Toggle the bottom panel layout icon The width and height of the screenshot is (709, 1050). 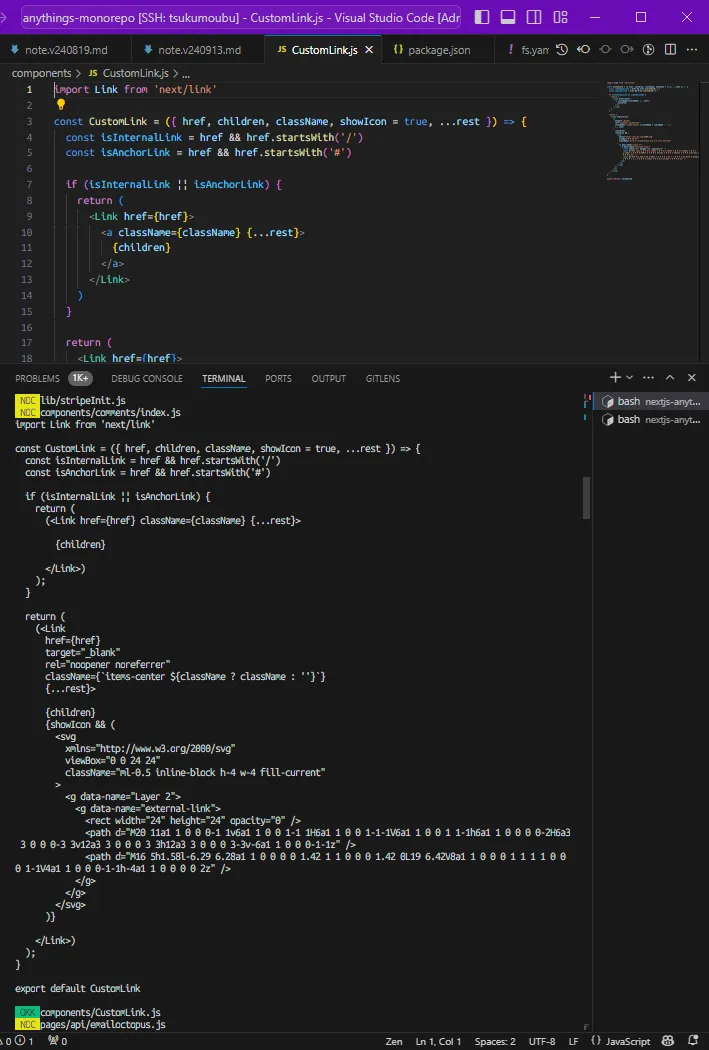(x=508, y=17)
